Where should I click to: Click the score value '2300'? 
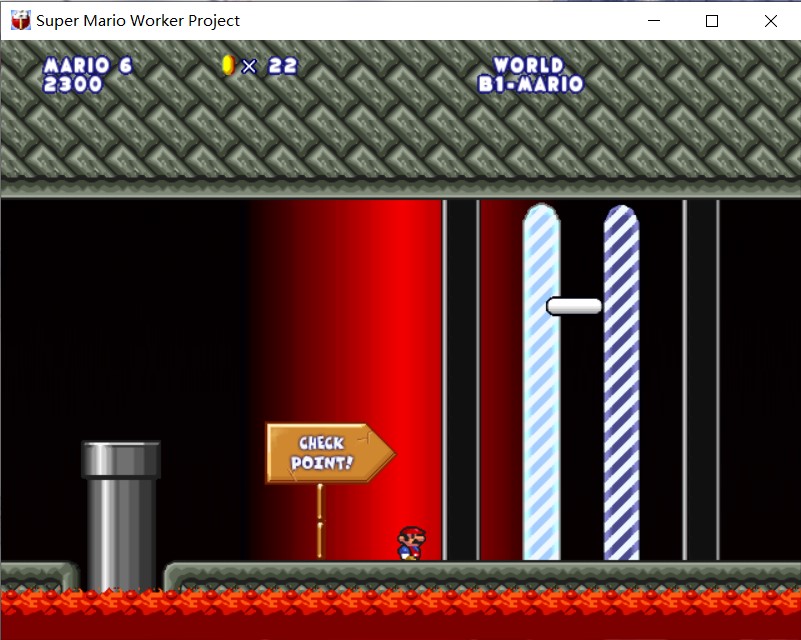73,84
